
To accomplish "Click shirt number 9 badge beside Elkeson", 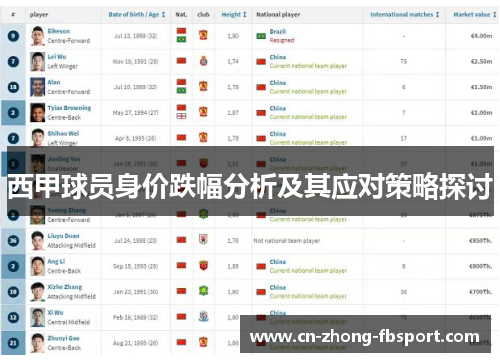I will coord(13,36).
